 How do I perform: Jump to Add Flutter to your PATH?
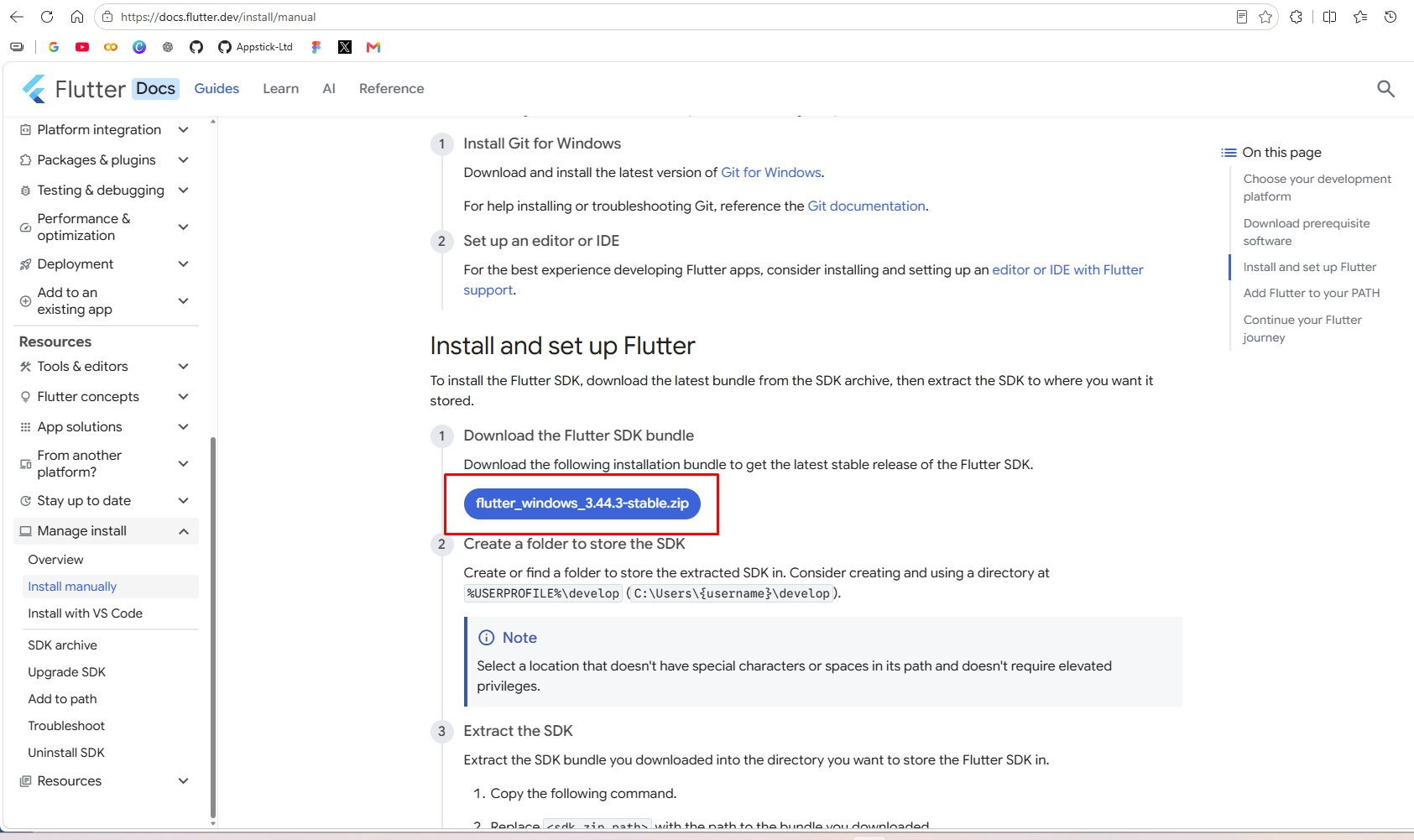pos(1311,294)
